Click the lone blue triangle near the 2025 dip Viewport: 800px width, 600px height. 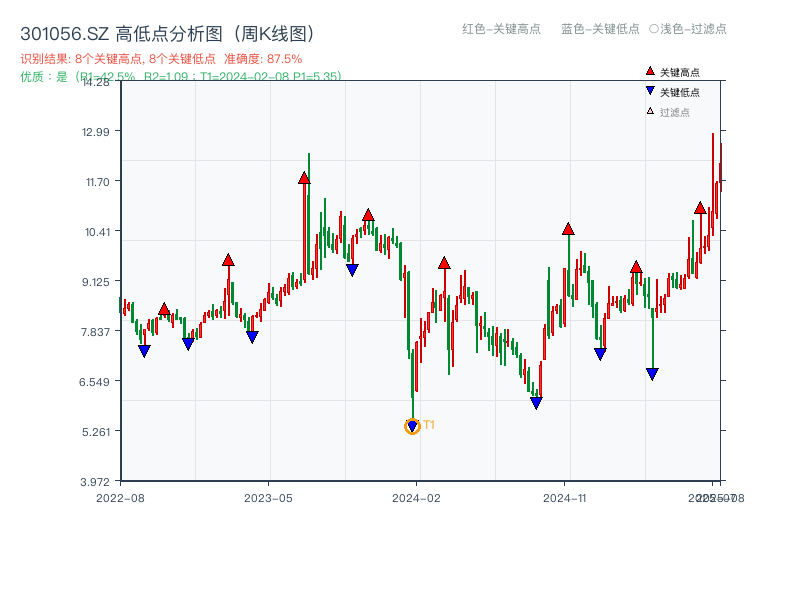point(652,373)
